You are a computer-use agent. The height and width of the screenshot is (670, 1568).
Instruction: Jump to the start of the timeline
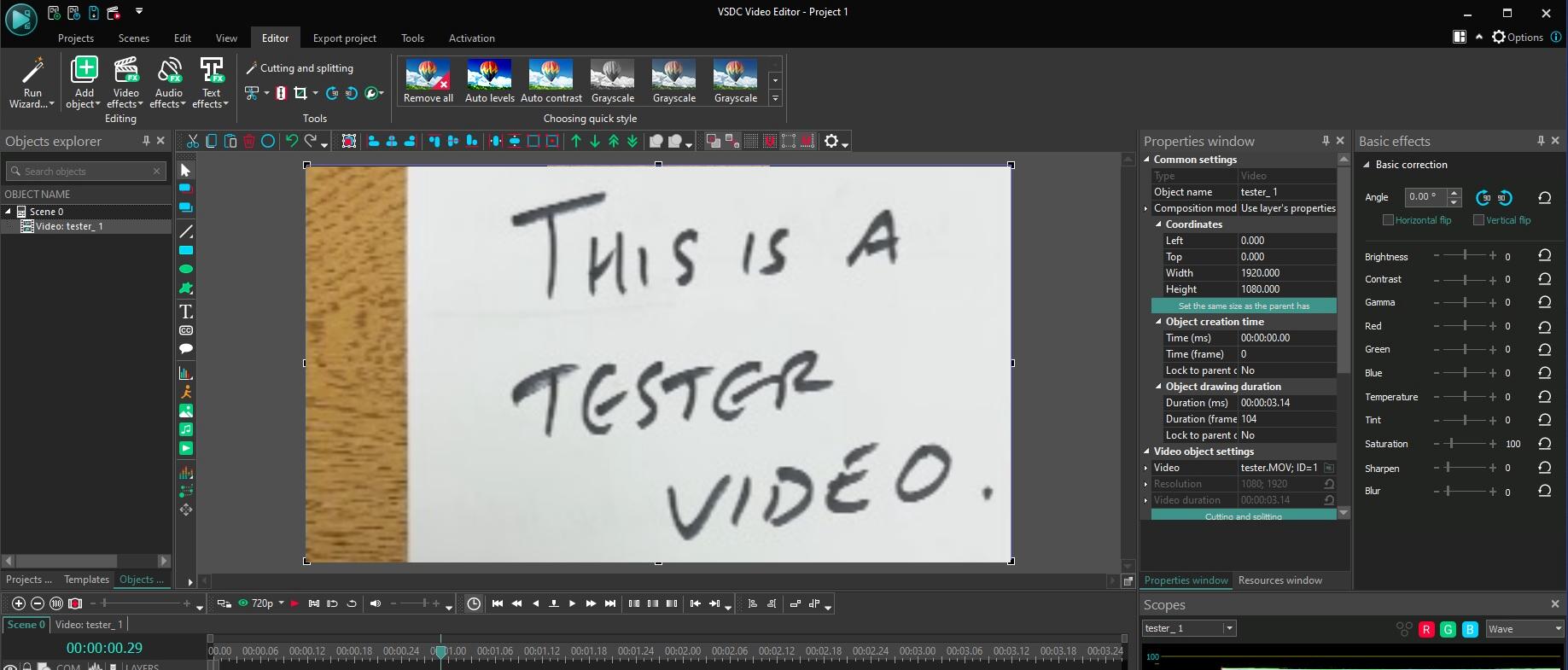(498, 603)
